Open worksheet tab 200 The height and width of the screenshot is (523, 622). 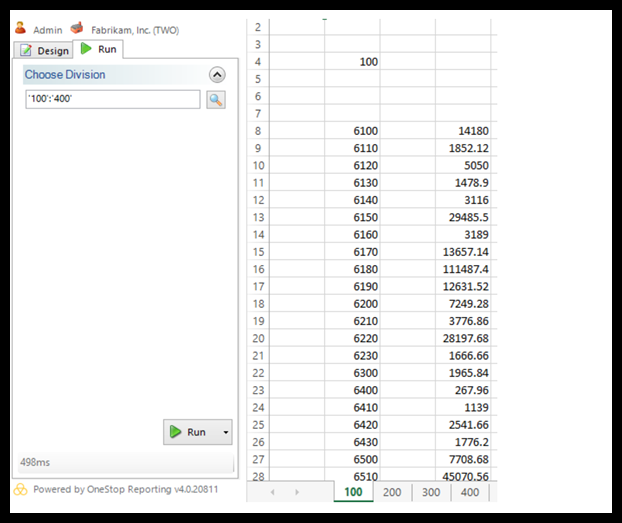point(392,492)
